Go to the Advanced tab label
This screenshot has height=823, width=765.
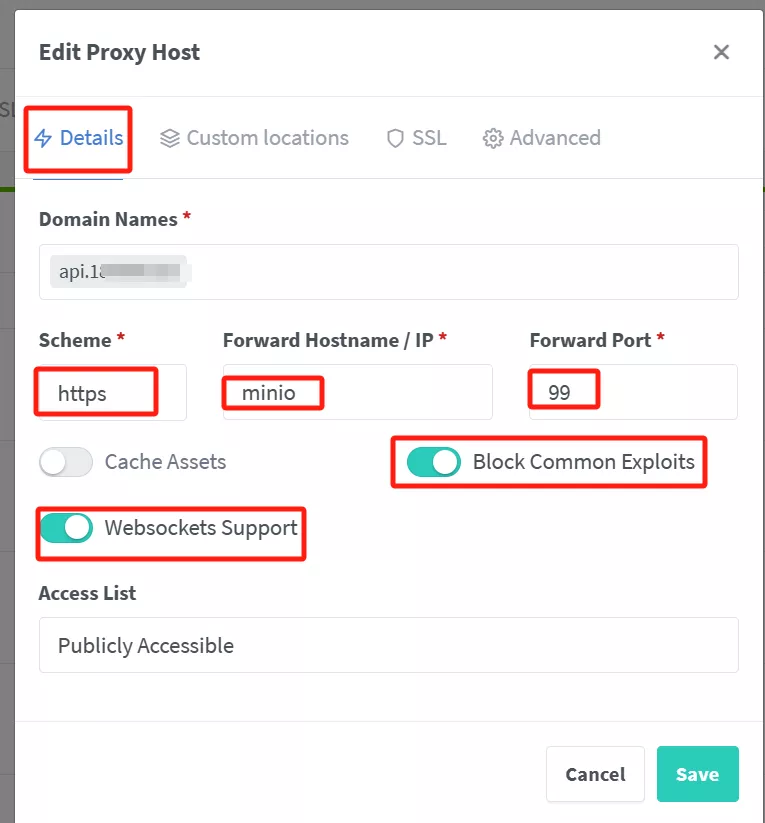(555, 138)
